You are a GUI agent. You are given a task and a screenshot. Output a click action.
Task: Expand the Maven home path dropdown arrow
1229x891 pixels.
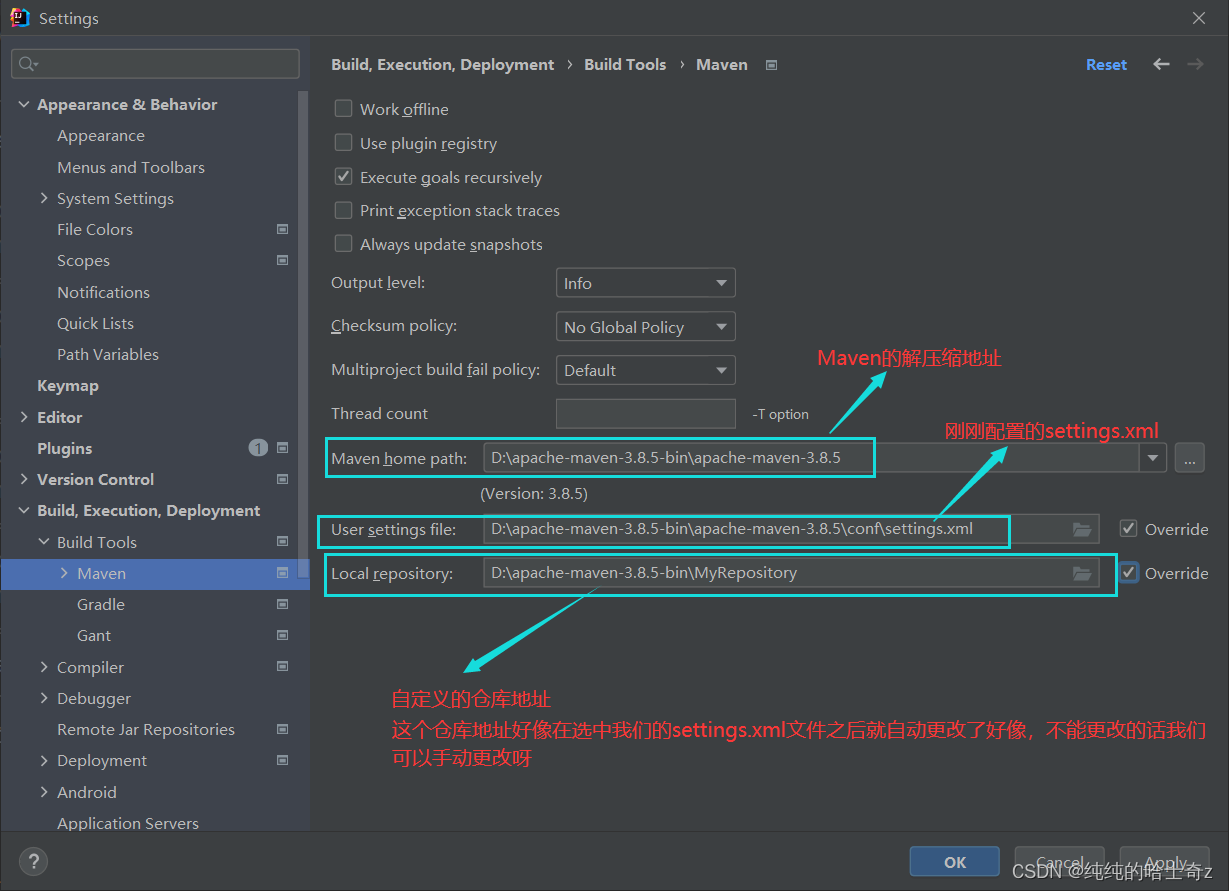(x=1154, y=458)
